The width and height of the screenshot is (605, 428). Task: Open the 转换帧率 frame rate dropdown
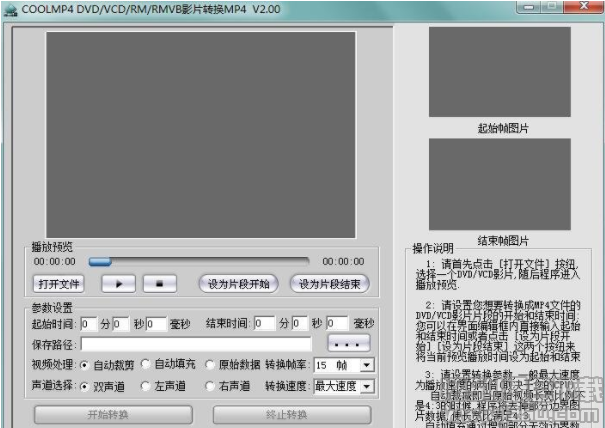[x=367, y=365]
